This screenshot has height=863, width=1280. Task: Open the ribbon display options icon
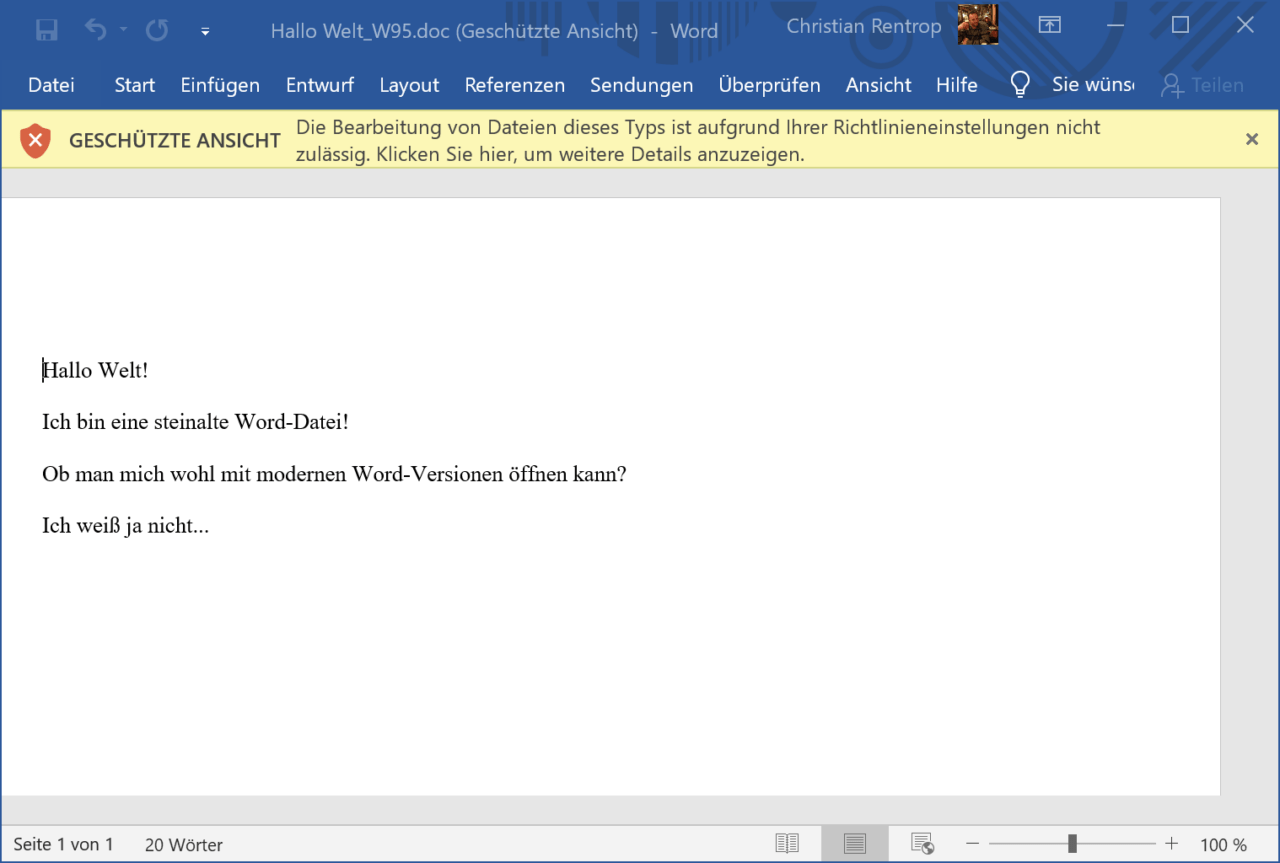point(1049,26)
